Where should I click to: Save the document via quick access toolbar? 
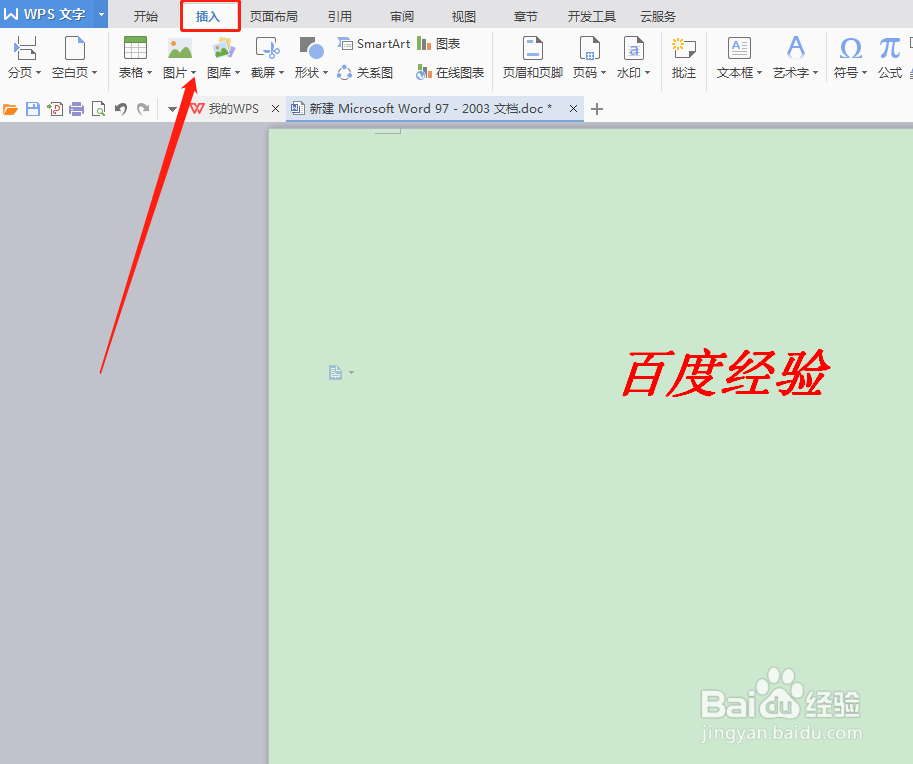33,108
